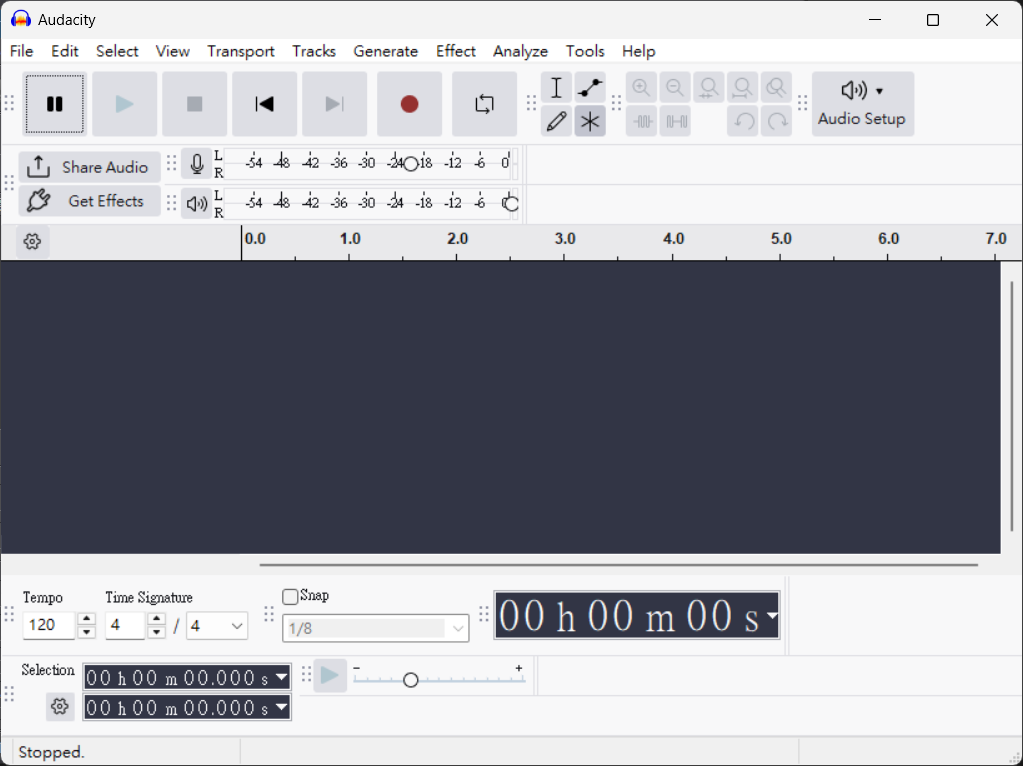Expand the time signature denominator dropdown
This screenshot has width=1023, height=766.
237,626
